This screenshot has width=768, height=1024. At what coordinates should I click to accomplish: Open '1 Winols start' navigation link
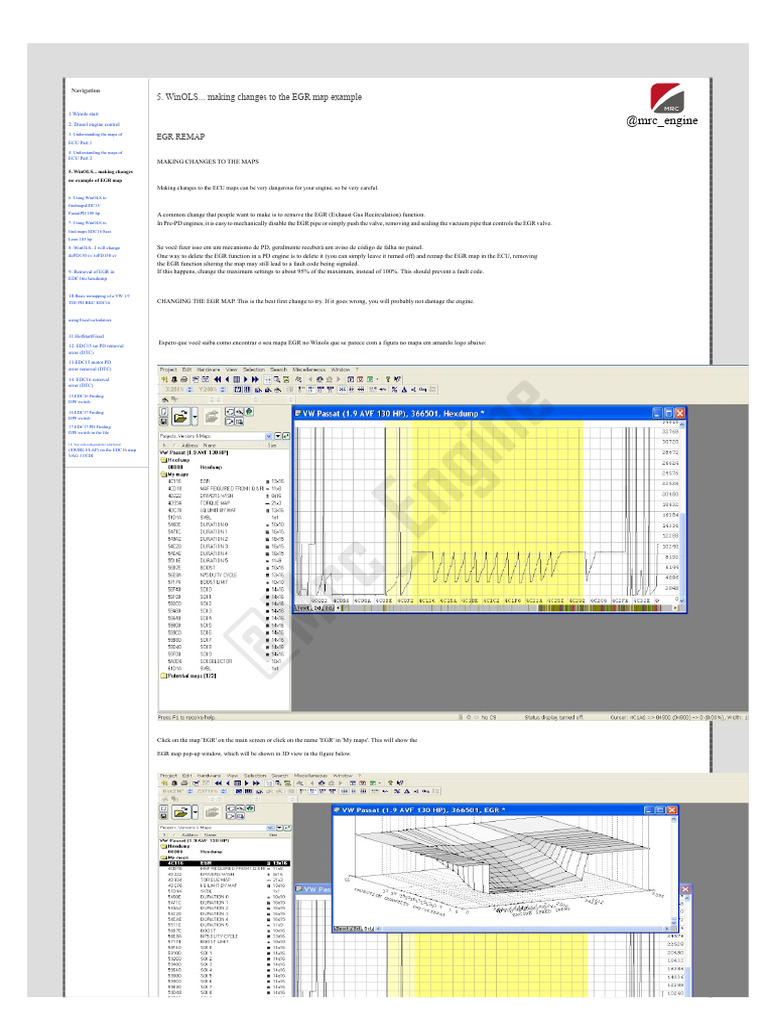[x=85, y=114]
